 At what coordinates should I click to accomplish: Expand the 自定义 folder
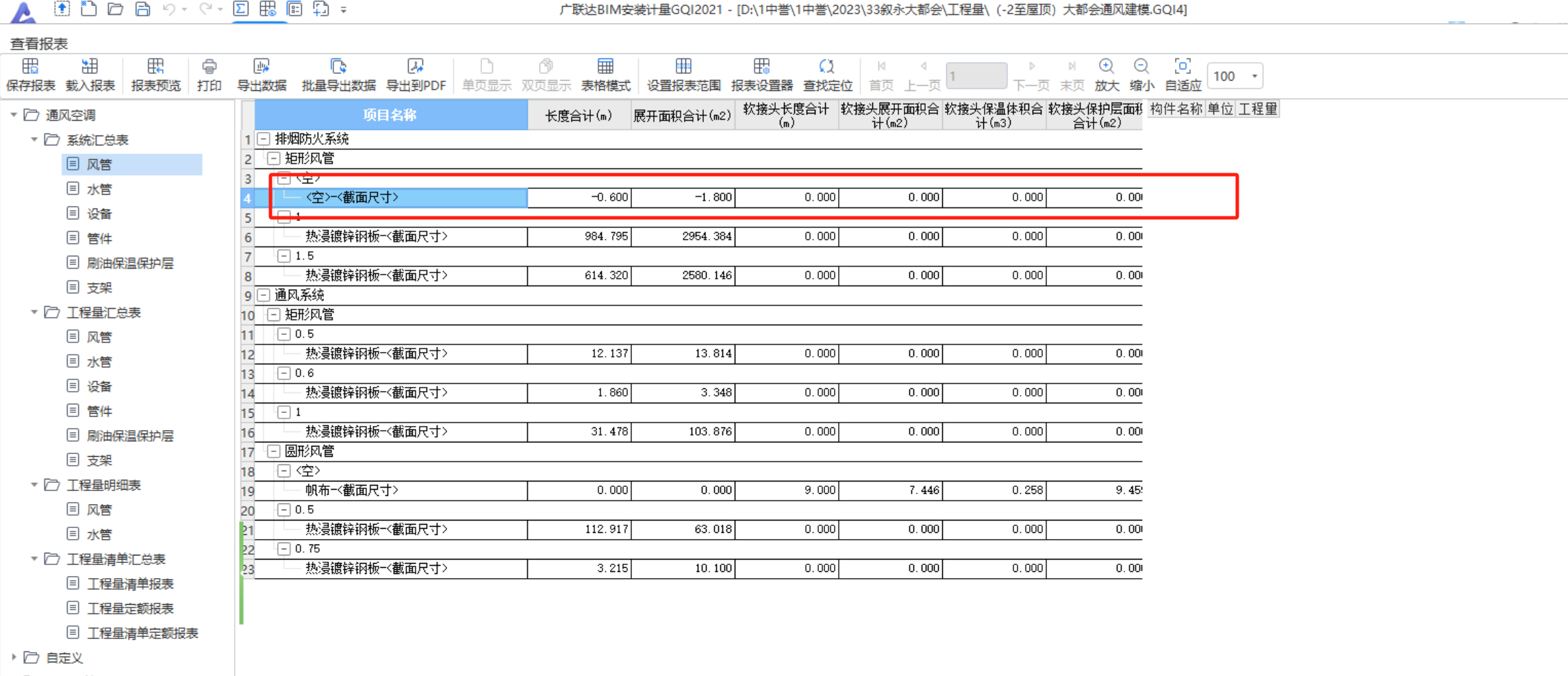point(14,658)
